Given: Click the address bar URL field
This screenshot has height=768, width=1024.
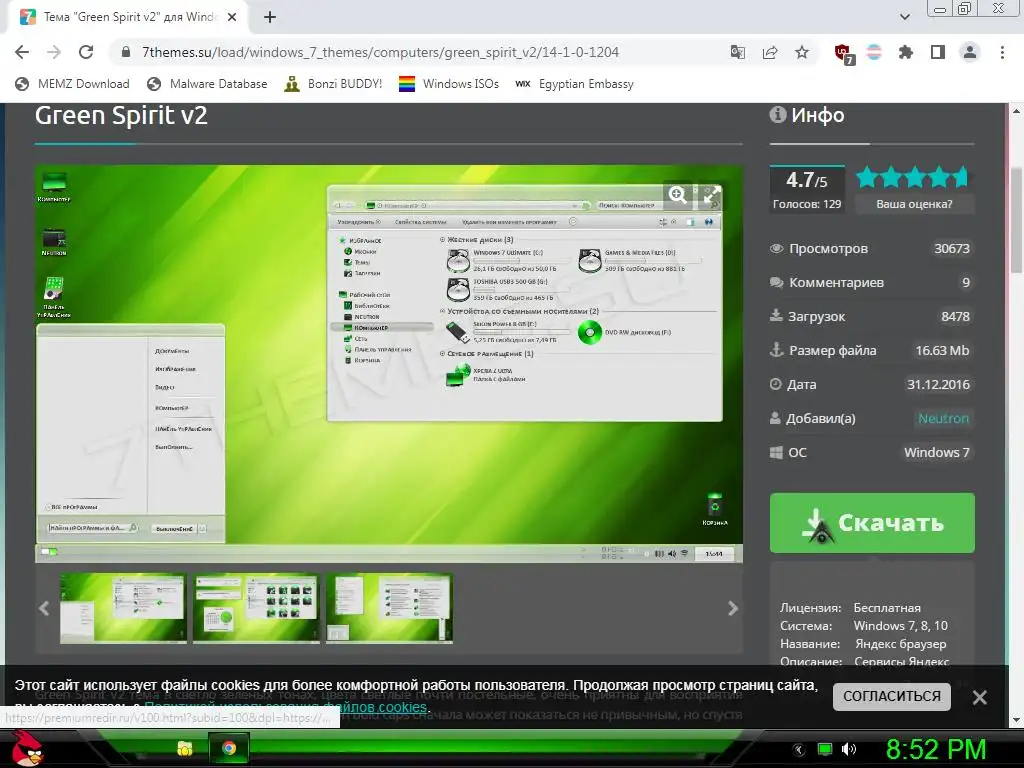Looking at the screenshot, I should (x=380, y=52).
